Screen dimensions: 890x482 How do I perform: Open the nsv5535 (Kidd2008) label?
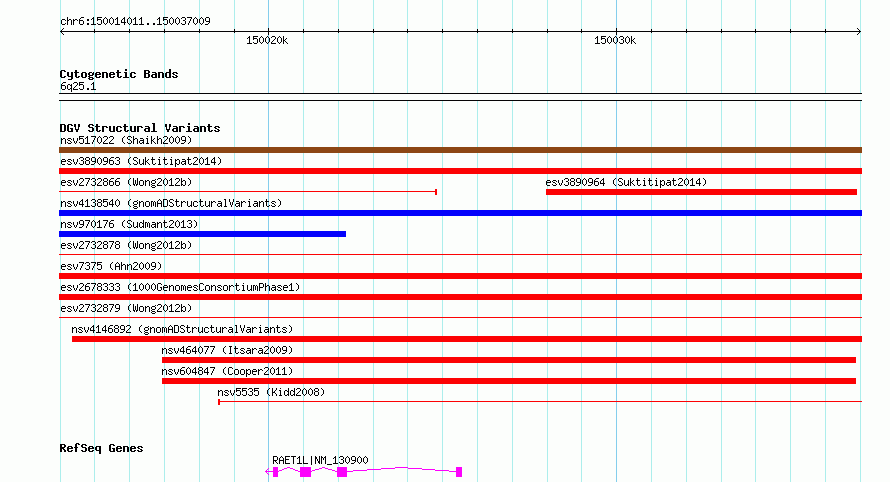[x=271, y=392]
